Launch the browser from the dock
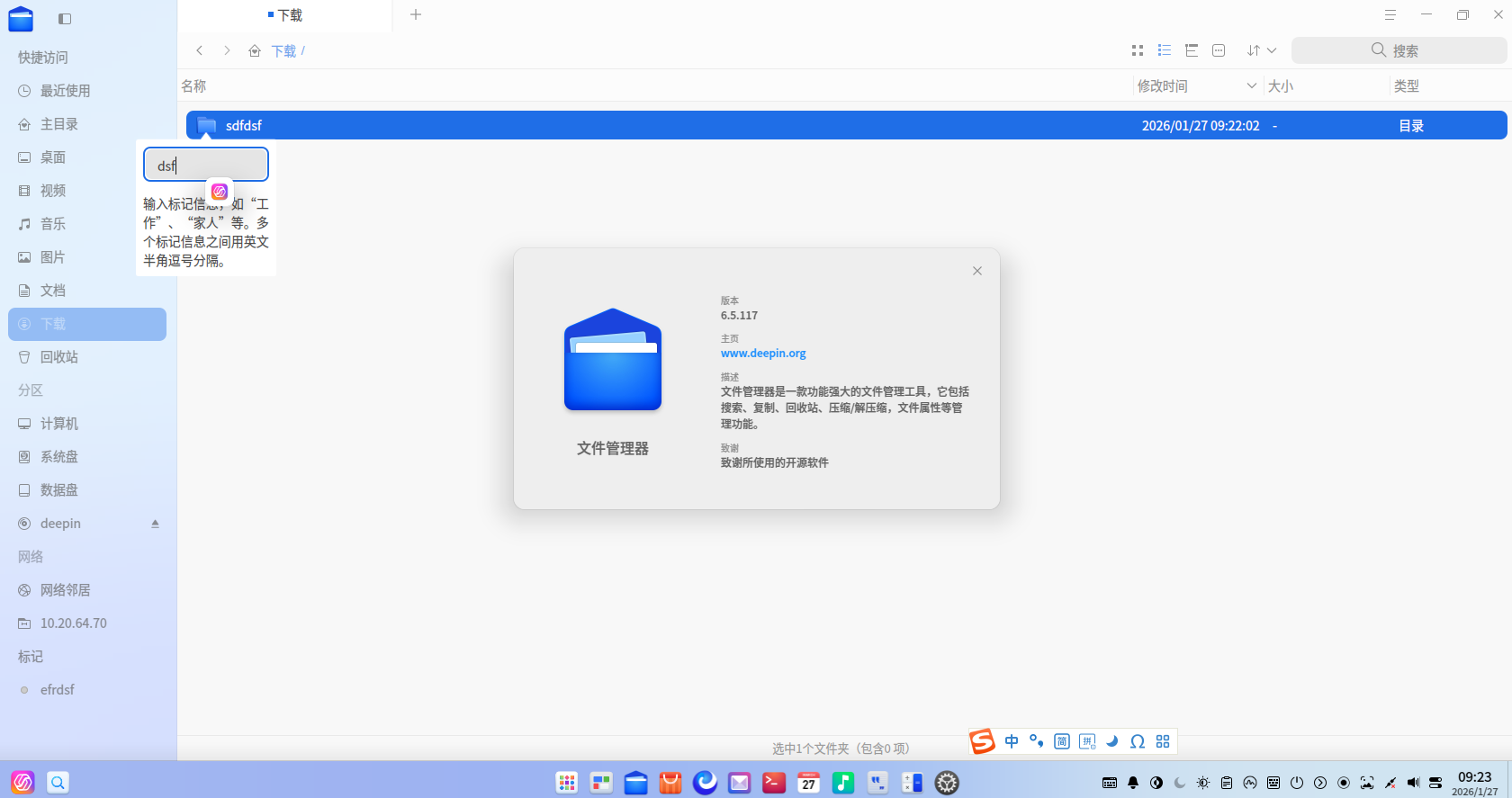The width and height of the screenshot is (1512, 798). 705,783
